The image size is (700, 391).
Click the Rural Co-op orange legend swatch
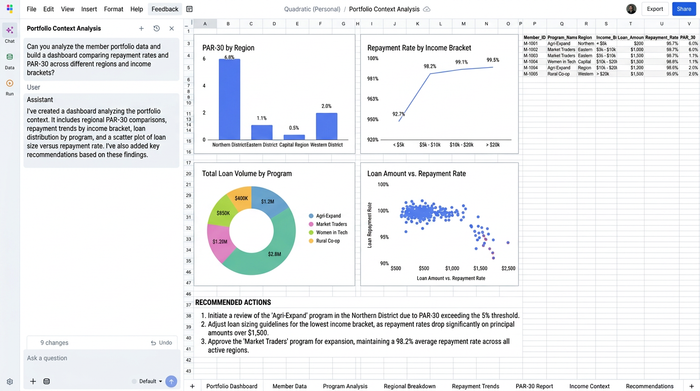point(311,241)
